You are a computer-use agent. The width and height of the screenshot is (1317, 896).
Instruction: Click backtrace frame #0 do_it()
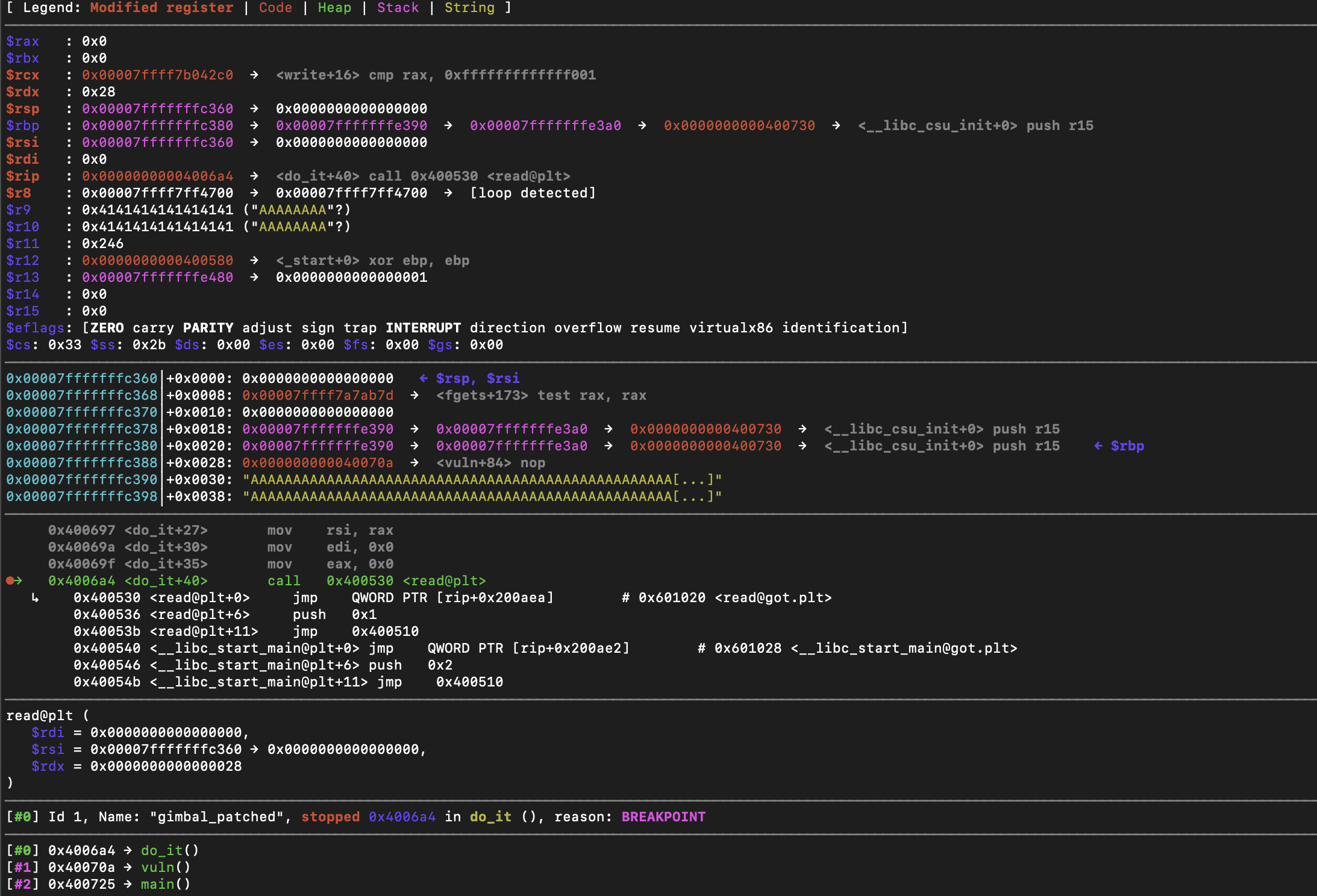point(102,851)
